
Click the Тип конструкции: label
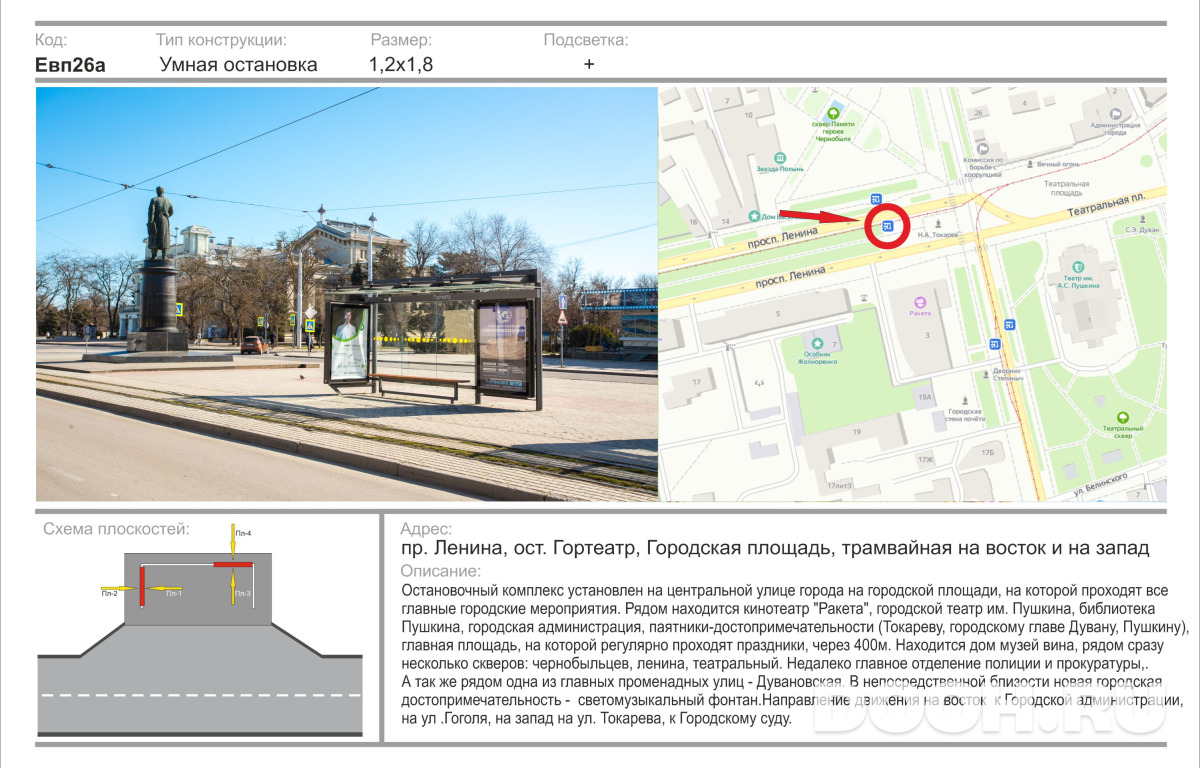[221, 40]
